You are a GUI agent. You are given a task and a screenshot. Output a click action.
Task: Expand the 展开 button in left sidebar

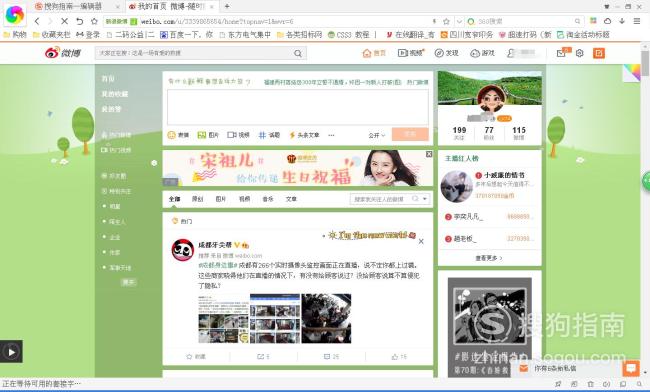pos(128,282)
